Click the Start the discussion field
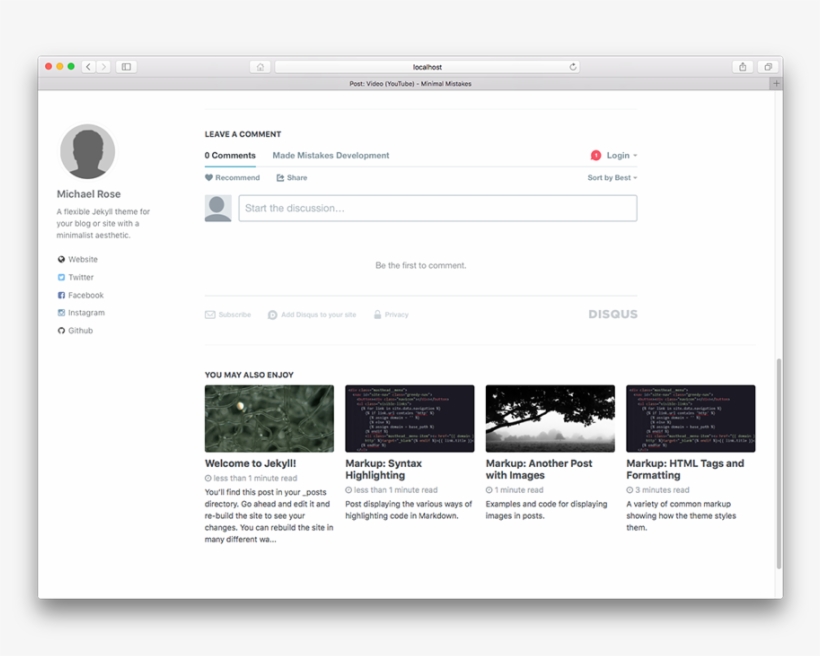Image resolution: width=820 pixels, height=656 pixels. pyautogui.click(x=437, y=208)
